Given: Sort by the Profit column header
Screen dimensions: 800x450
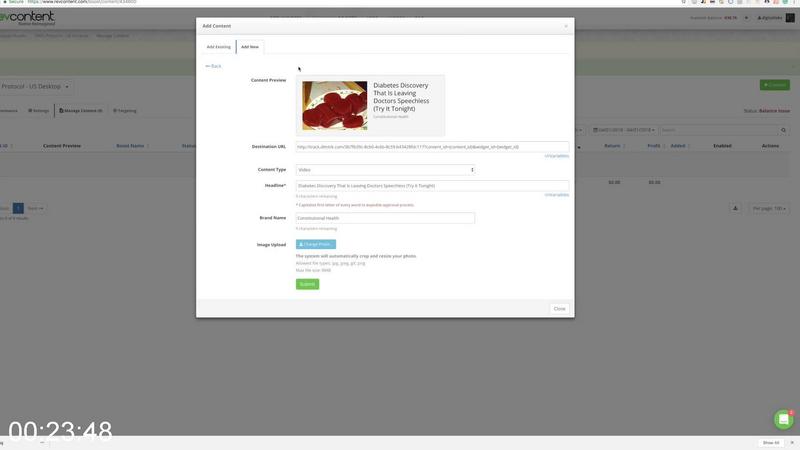Looking at the screenshot, I should [654, 146].
